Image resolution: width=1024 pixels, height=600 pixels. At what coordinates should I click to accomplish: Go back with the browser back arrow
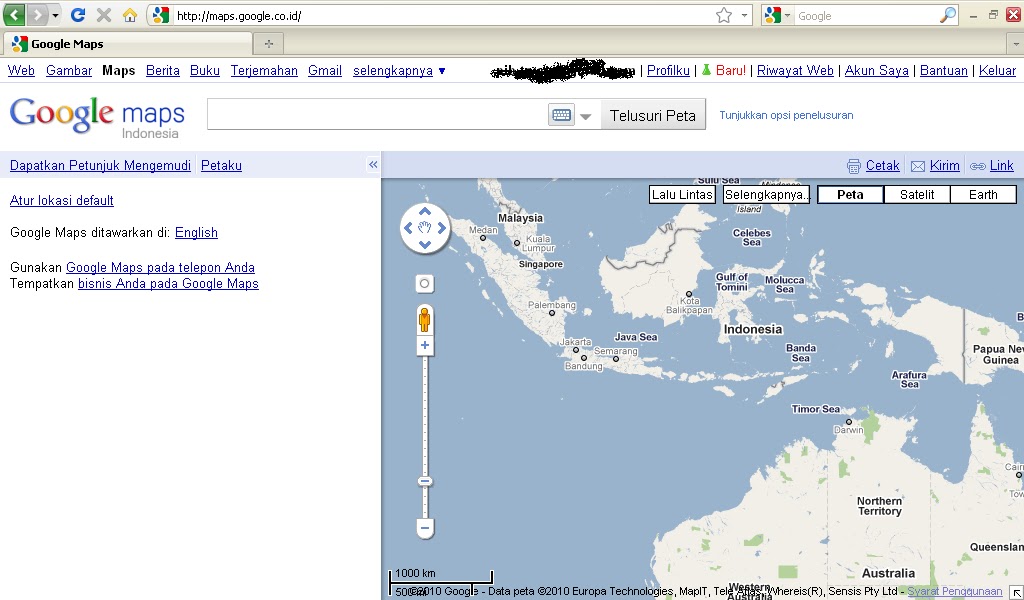[x=14, y=14]
